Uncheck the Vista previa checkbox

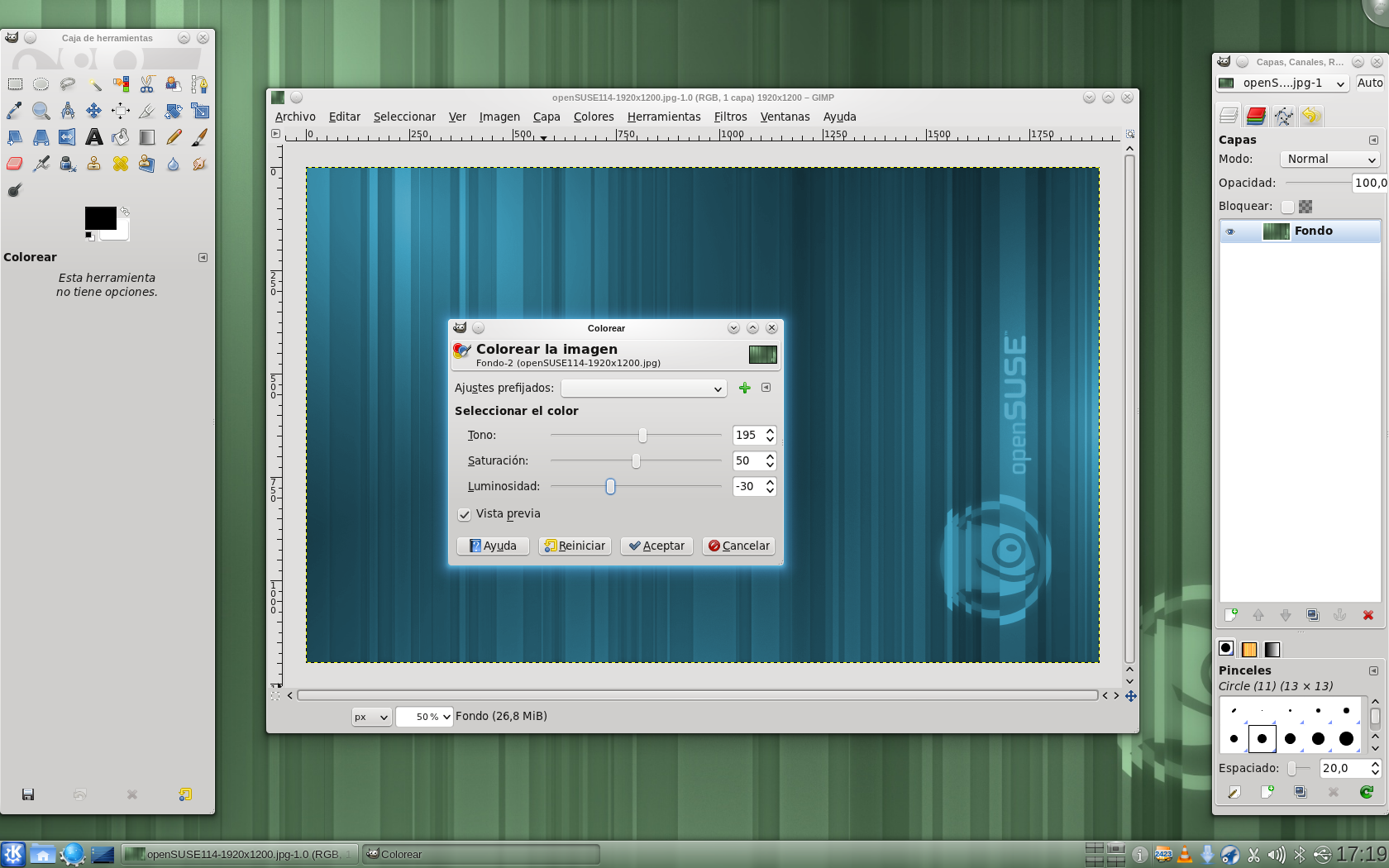(x=465, y=514)
